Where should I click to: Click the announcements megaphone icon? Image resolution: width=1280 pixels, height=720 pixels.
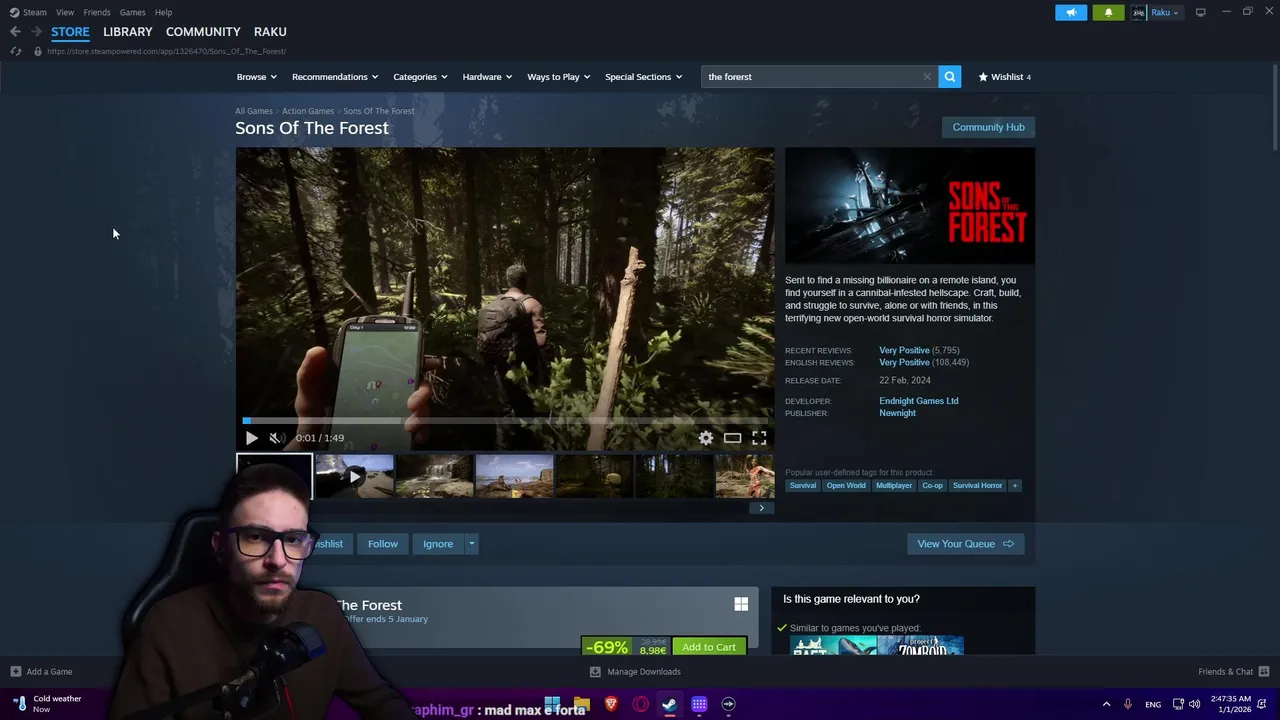point(1071,13)
